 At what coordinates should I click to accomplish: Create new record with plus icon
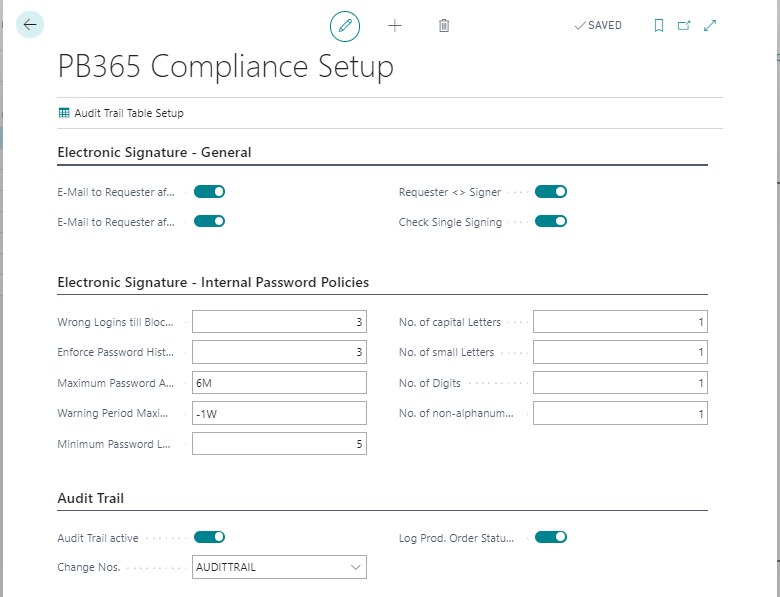[394, 26]
